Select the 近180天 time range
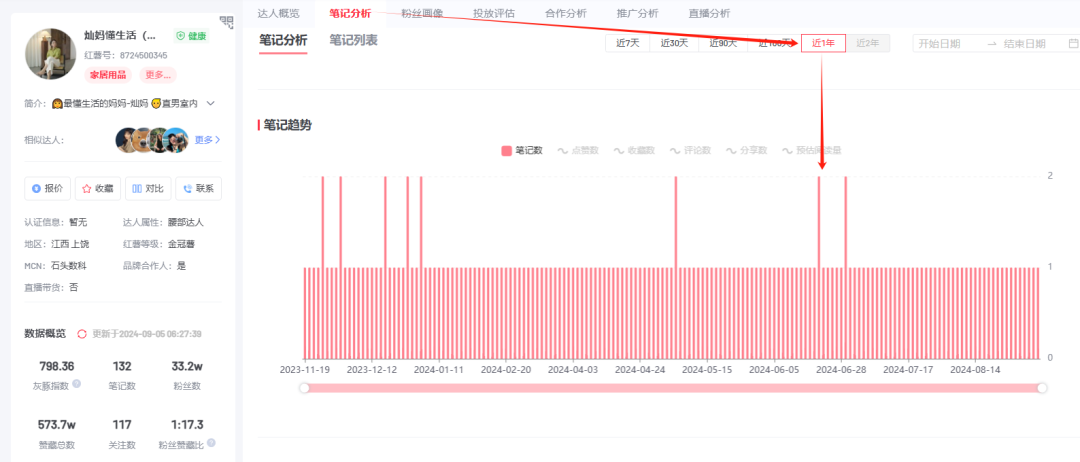 775,43
